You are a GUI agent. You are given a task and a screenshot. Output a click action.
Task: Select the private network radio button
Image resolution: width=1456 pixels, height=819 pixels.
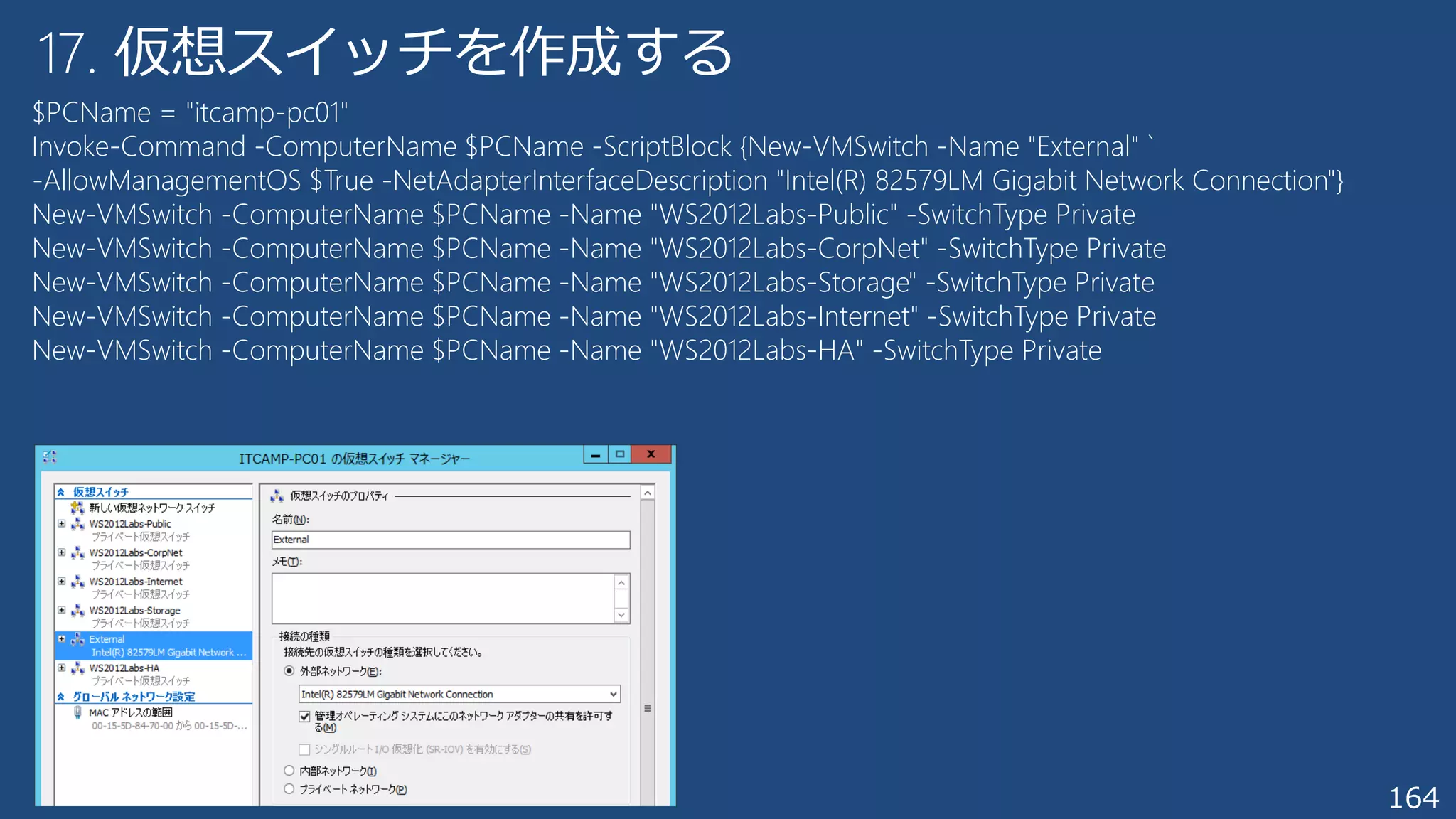point(289,789)
